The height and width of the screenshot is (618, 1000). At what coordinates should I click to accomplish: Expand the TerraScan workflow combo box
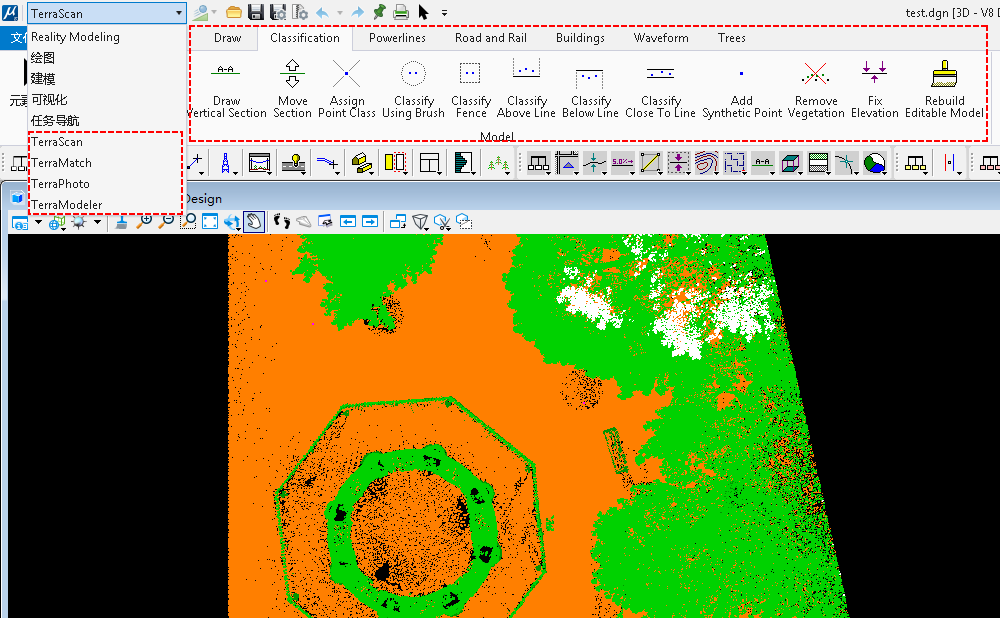pyautogui.click(x=178, y=13)
